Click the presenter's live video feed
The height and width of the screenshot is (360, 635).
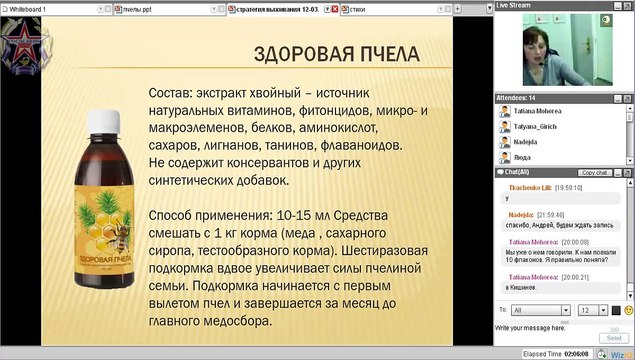[x=567, y=49]
